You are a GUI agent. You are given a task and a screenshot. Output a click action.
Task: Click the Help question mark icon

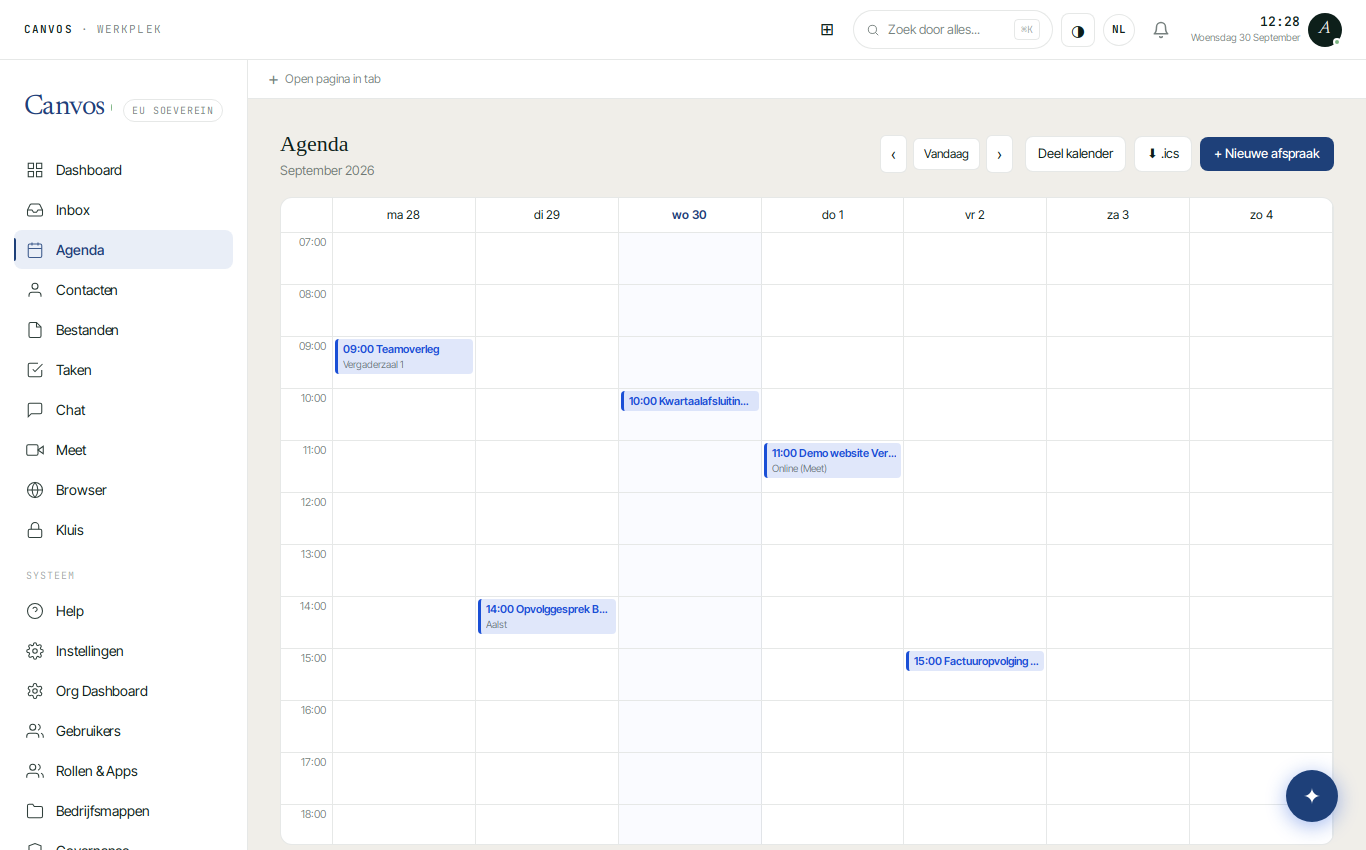click(x=35, y=611)
